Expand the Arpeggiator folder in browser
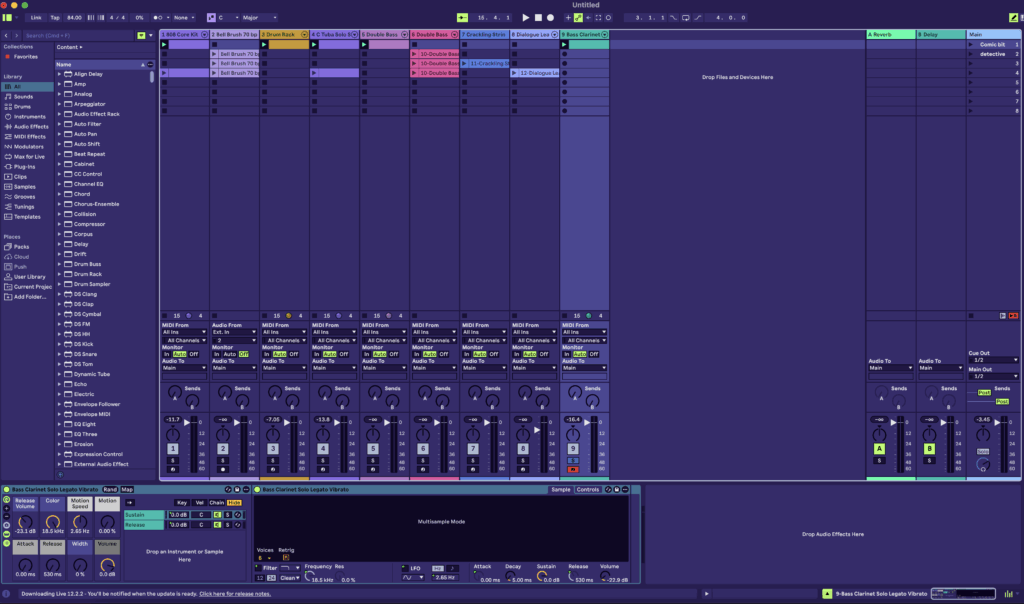 tap(59, 104)
